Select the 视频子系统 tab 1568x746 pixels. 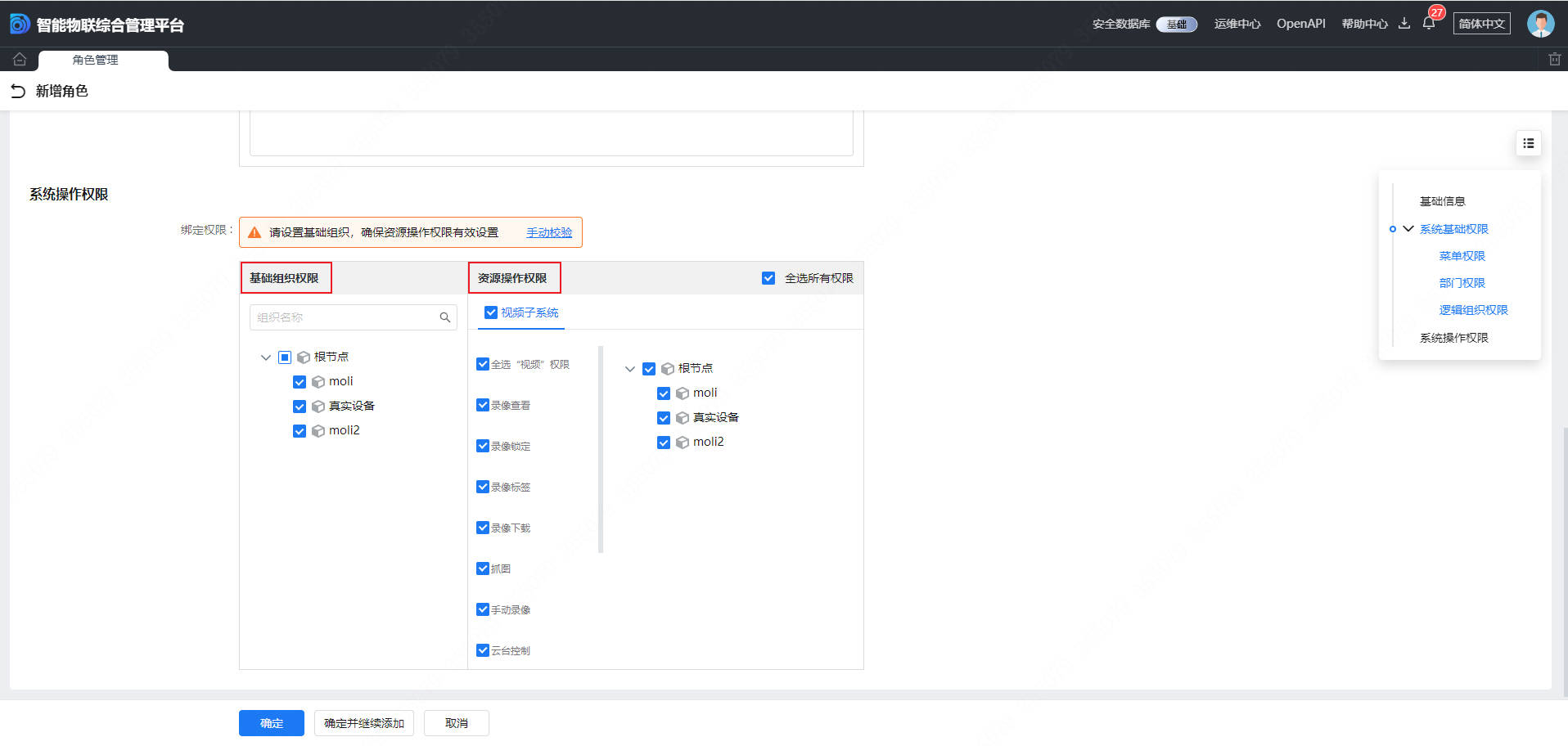529,312
